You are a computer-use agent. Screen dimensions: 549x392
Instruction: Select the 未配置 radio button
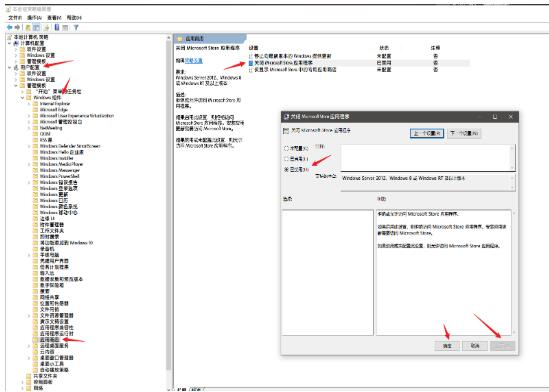point(286,148)
